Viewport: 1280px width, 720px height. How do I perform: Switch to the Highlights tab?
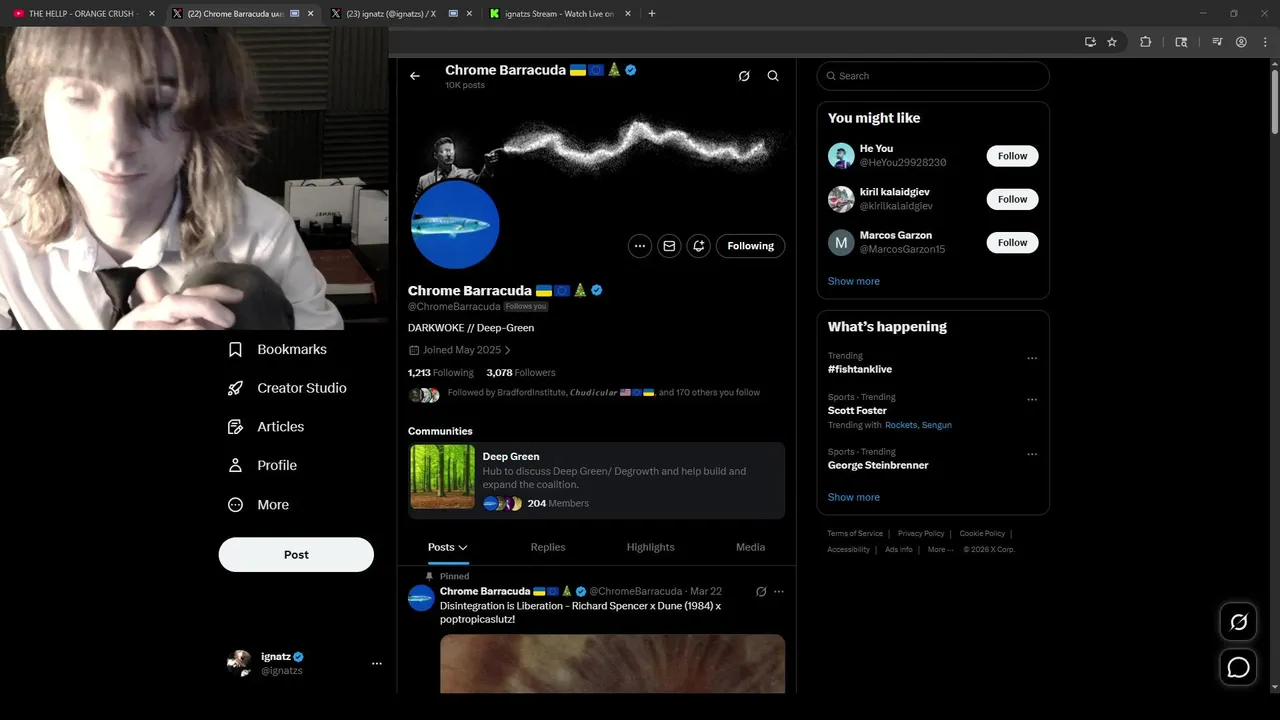pos(650,547)
